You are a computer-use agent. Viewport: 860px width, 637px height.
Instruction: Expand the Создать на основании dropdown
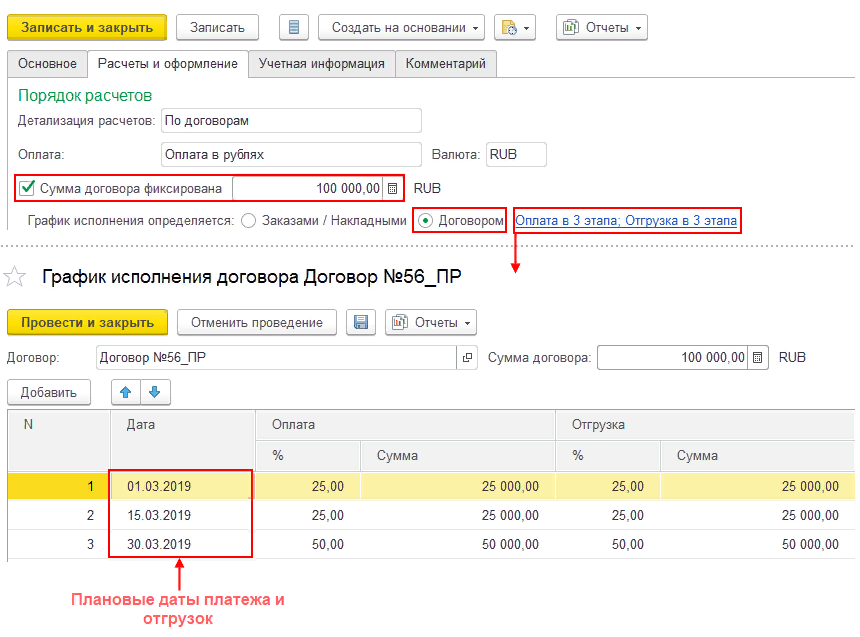click(x=400, y=27)
